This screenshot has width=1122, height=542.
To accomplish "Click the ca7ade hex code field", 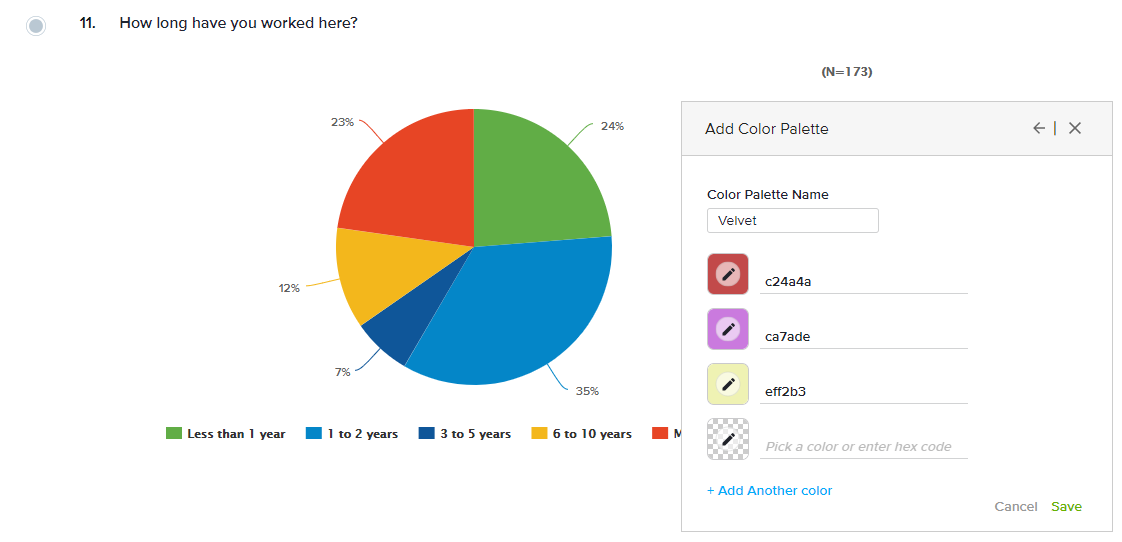I will click(x=863, y=336).
